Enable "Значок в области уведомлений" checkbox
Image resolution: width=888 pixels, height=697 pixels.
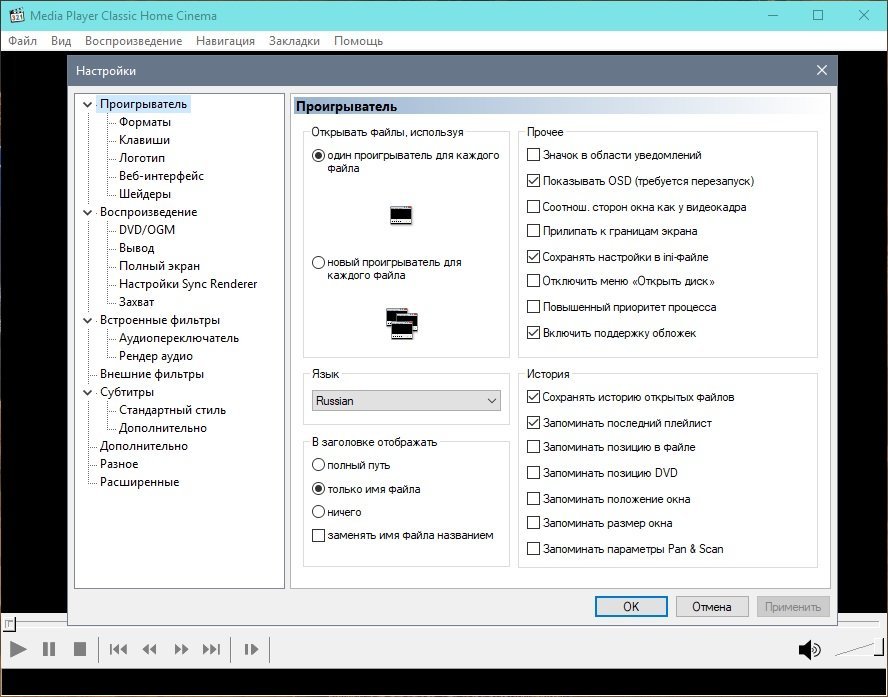(x=534, y=155)
